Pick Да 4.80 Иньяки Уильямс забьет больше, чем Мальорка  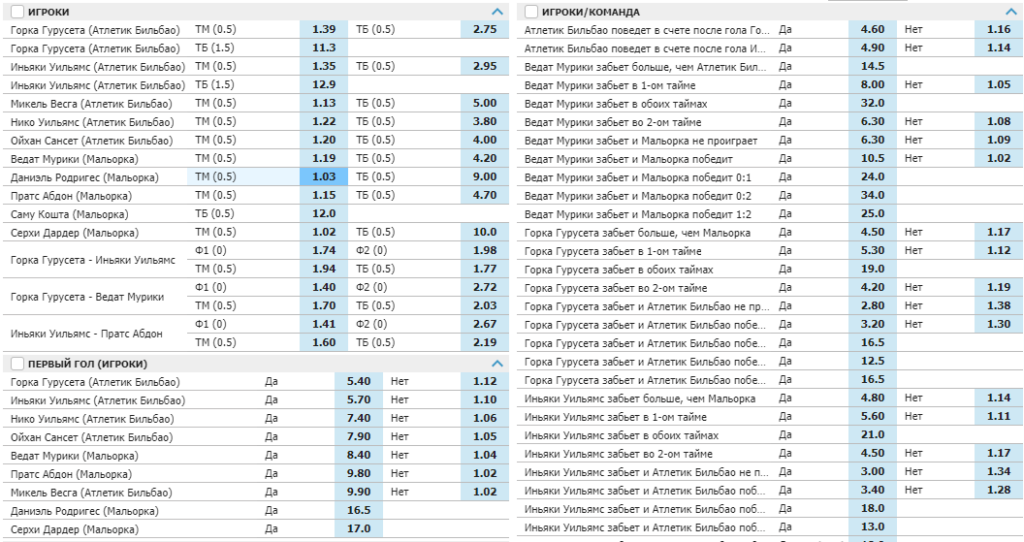pos(872,398)
